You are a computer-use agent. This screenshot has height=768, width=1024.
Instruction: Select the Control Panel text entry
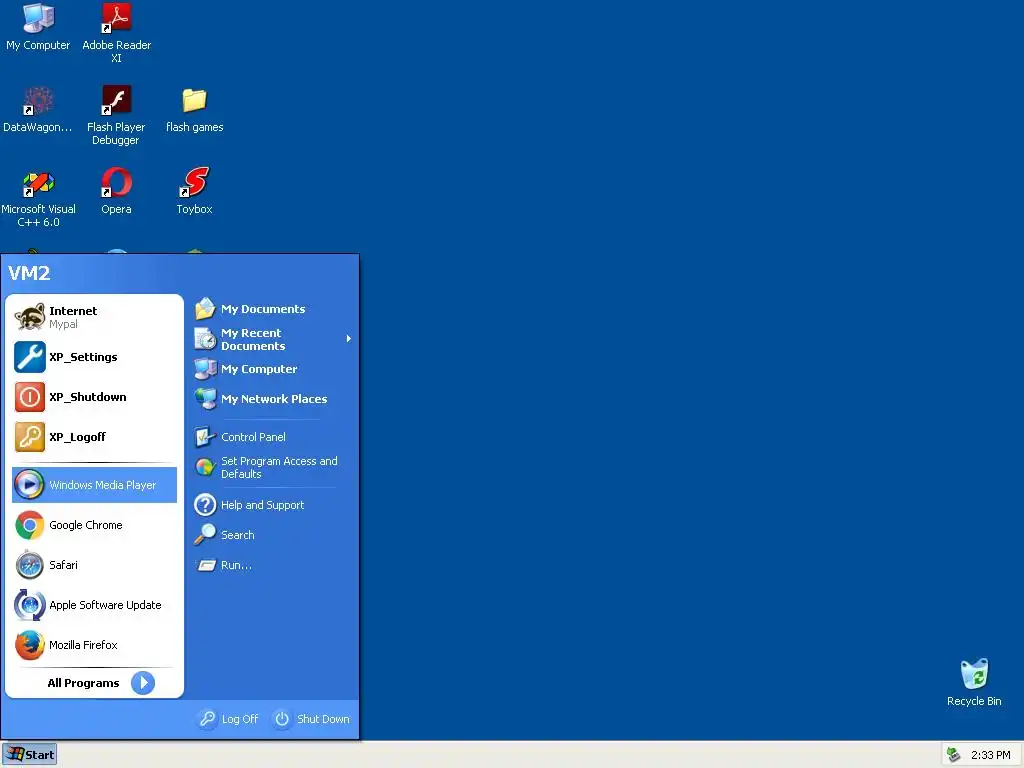click(x=253, y=437)
